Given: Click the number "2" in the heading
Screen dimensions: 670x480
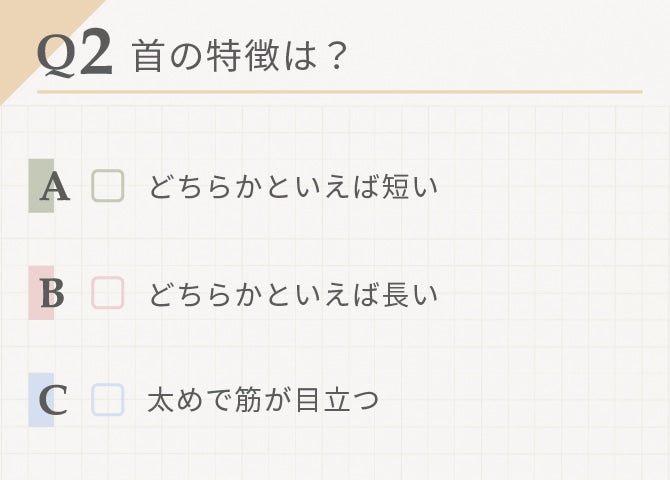Looking at the screenshot, I should pyautogui.click(x=95, y=54).
